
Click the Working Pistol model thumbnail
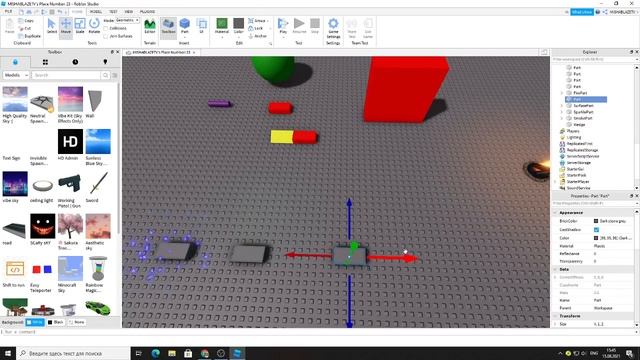tap(70, 184)
